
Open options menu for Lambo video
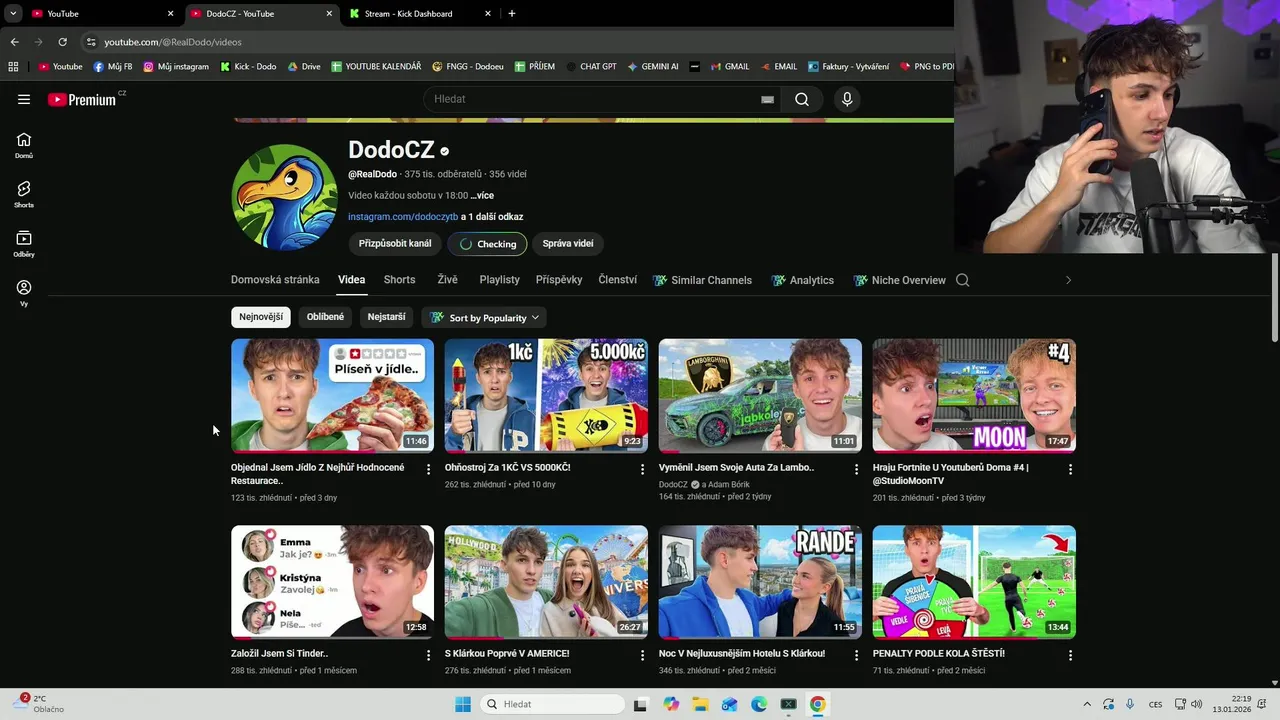coord(856,469)
